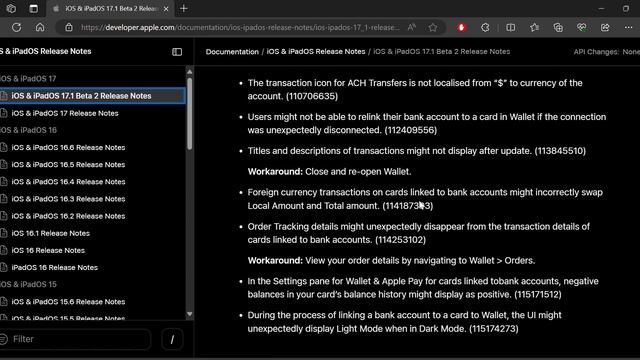Open the tab actions menu icon

point(33,9)
